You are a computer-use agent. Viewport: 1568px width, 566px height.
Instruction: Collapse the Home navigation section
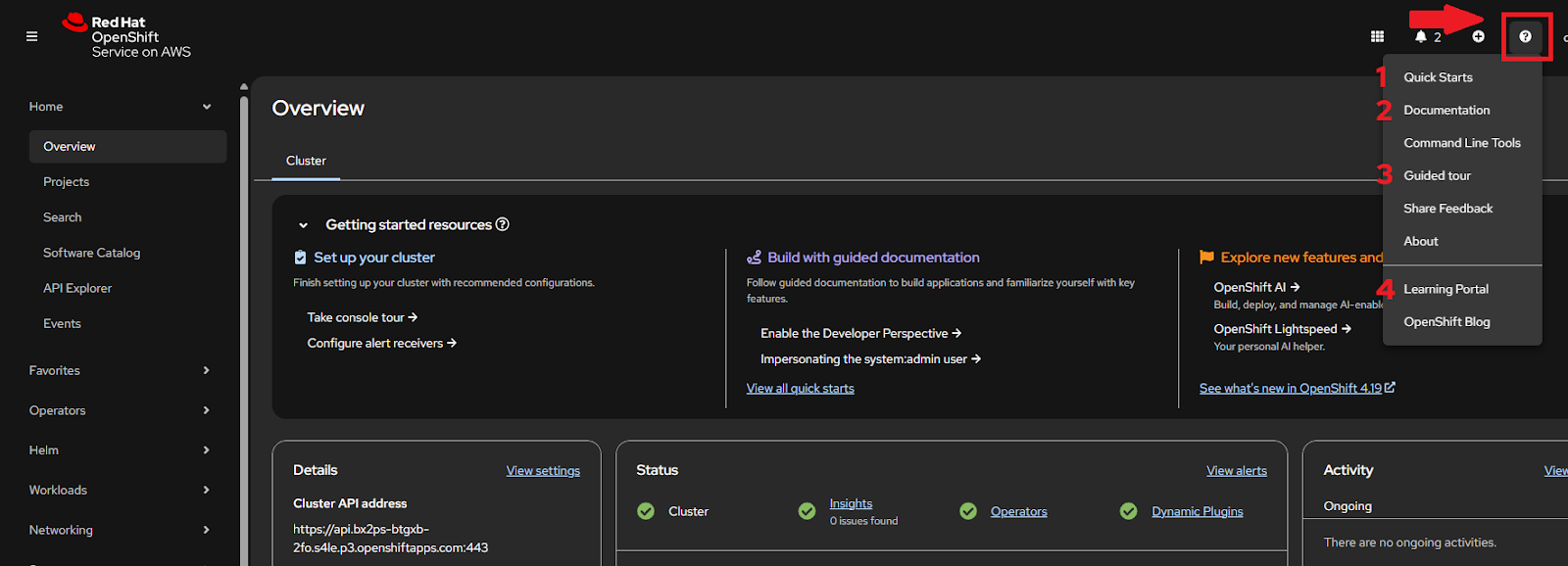pyautogui.click(x=206, y=107)
